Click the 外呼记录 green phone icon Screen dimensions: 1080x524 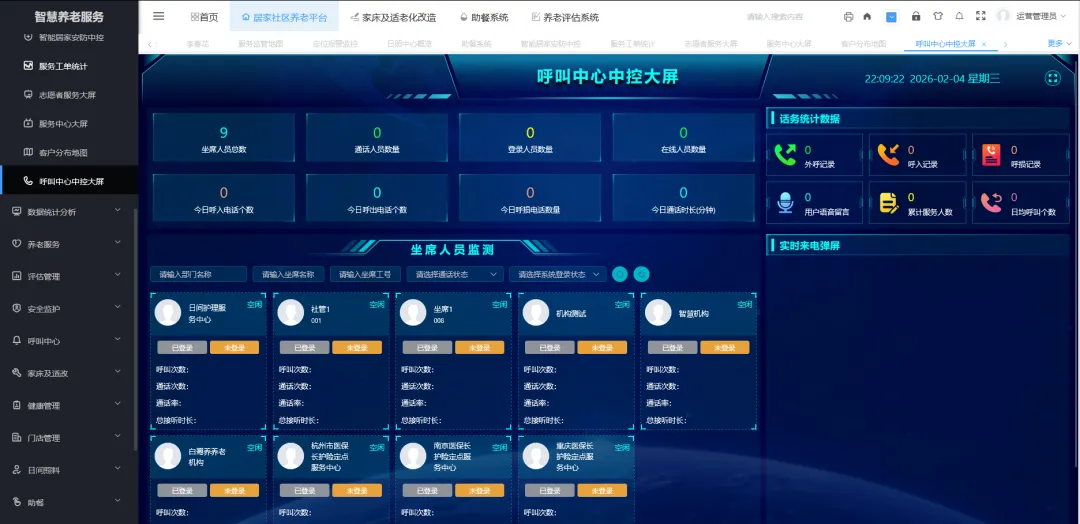785,155
